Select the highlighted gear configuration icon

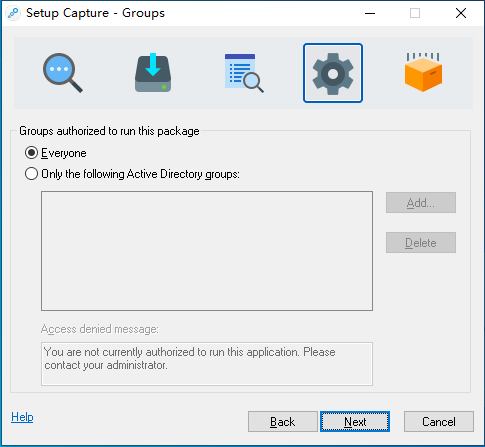tap(333, 73)
